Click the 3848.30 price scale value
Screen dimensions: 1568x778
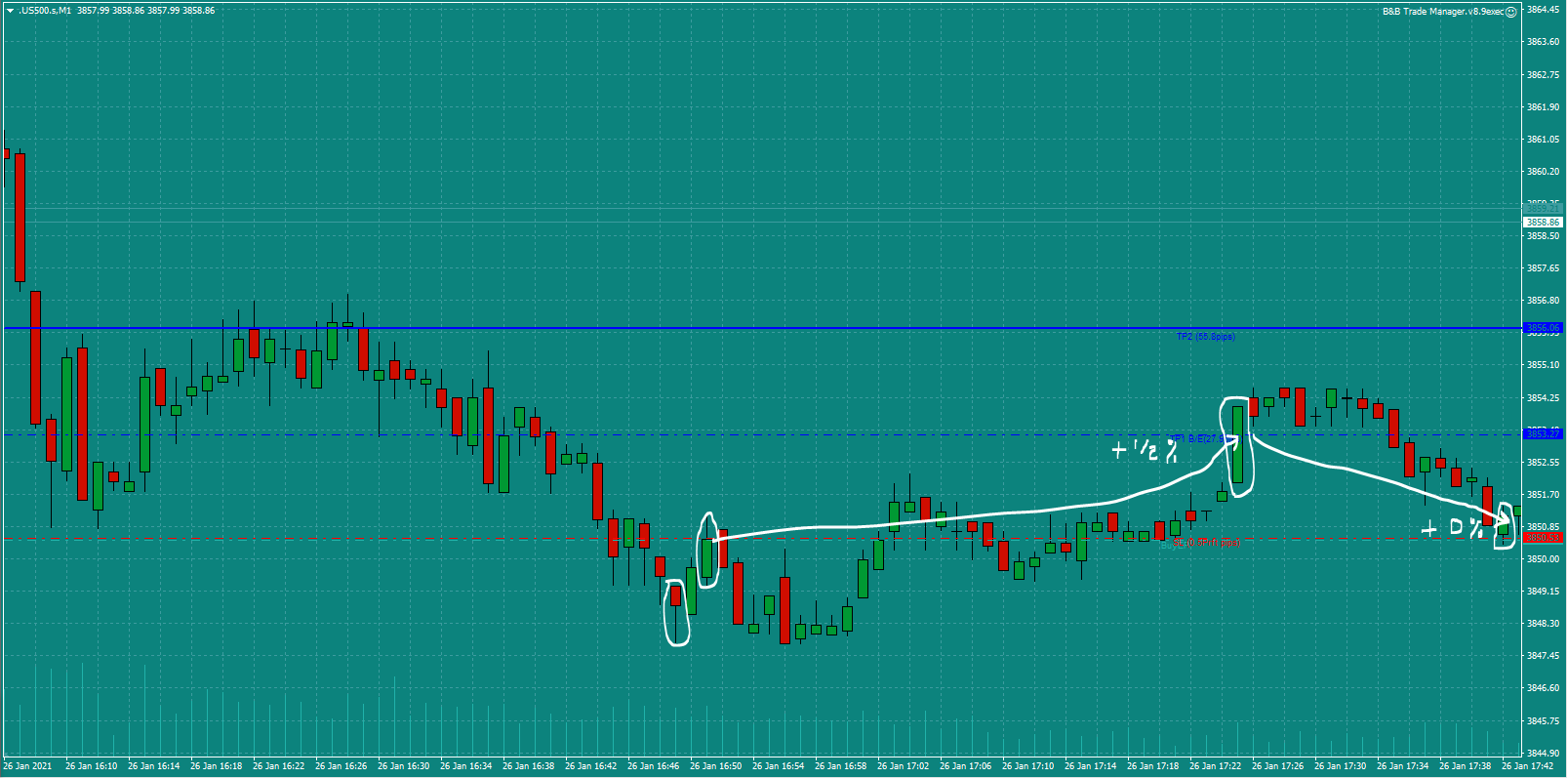click(x=1543, y=624)
